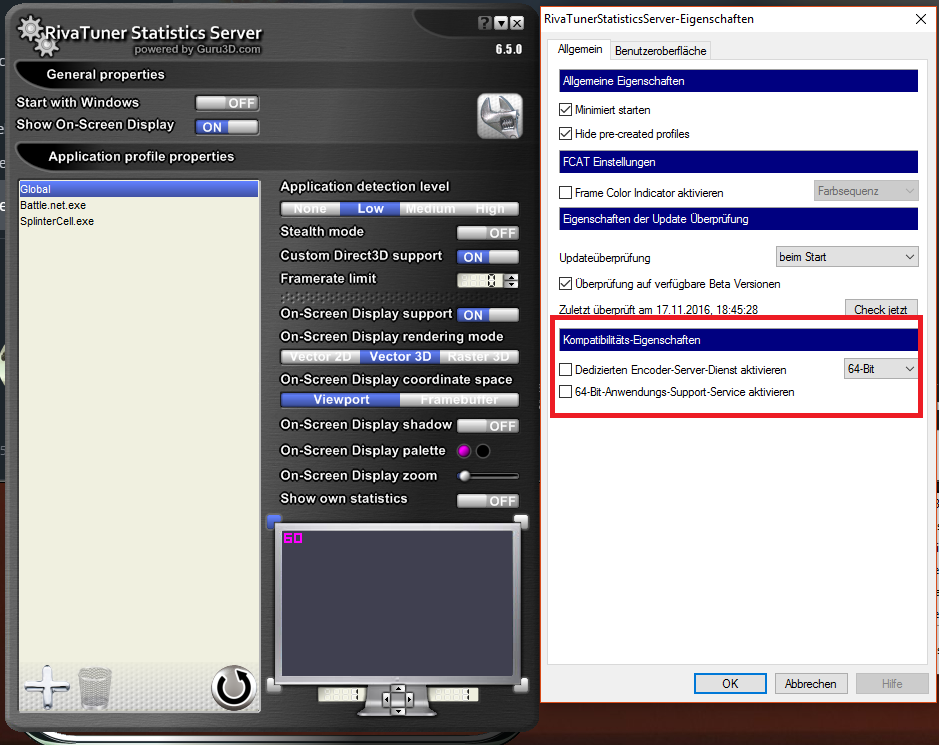Open the wrench setup icon

point(499,116)
